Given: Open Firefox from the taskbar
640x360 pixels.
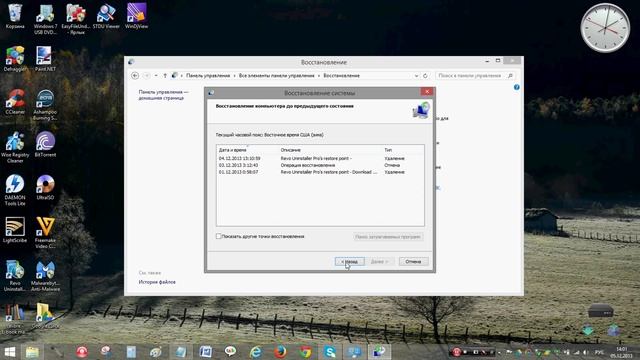Looking at the screenshot, I should pyautogui.click(x=280, y=352).
